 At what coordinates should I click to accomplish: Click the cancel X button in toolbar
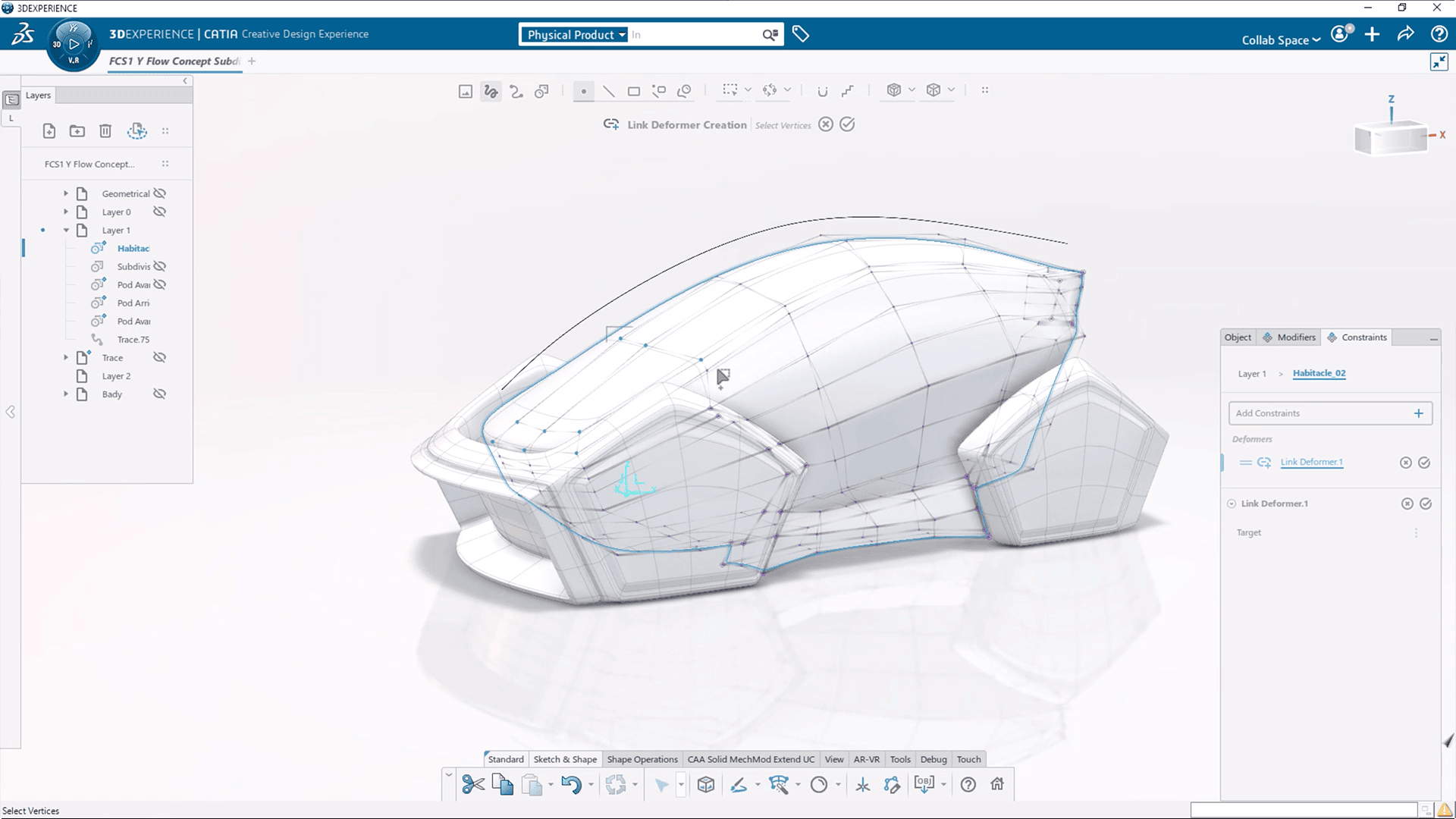[824, 124]
